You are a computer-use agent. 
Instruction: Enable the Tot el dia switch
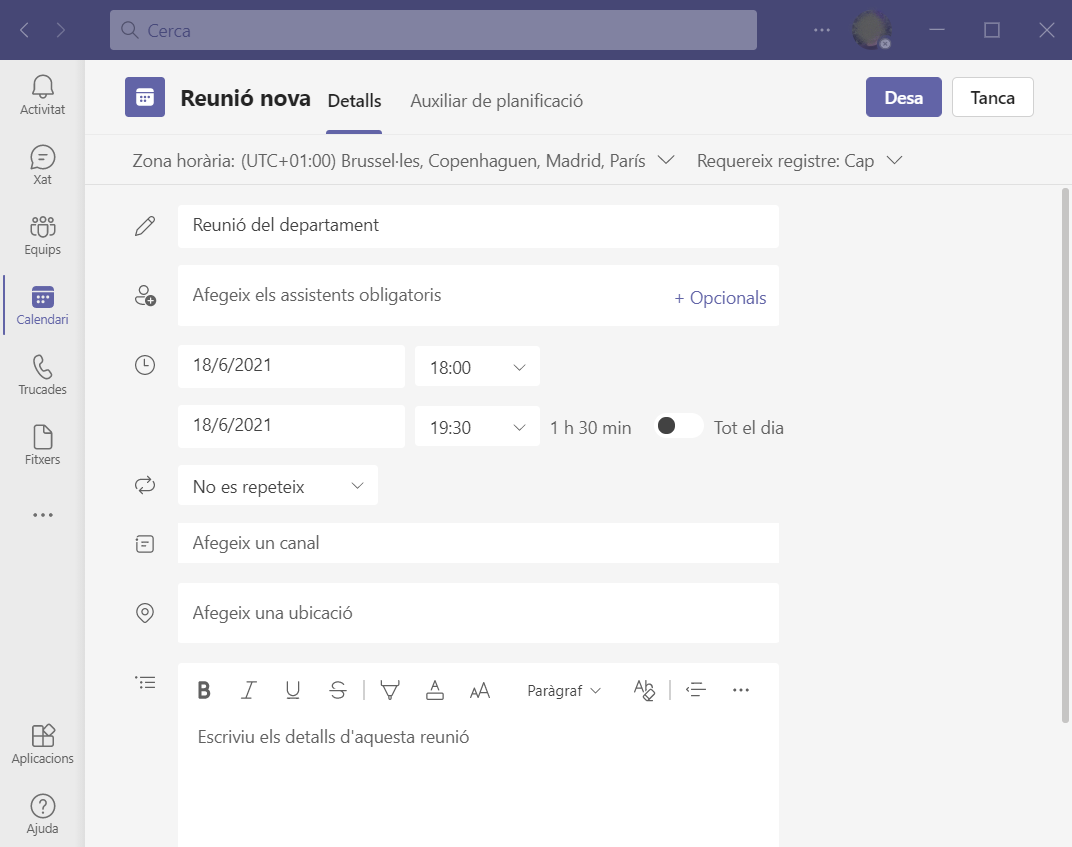point(678,426)
